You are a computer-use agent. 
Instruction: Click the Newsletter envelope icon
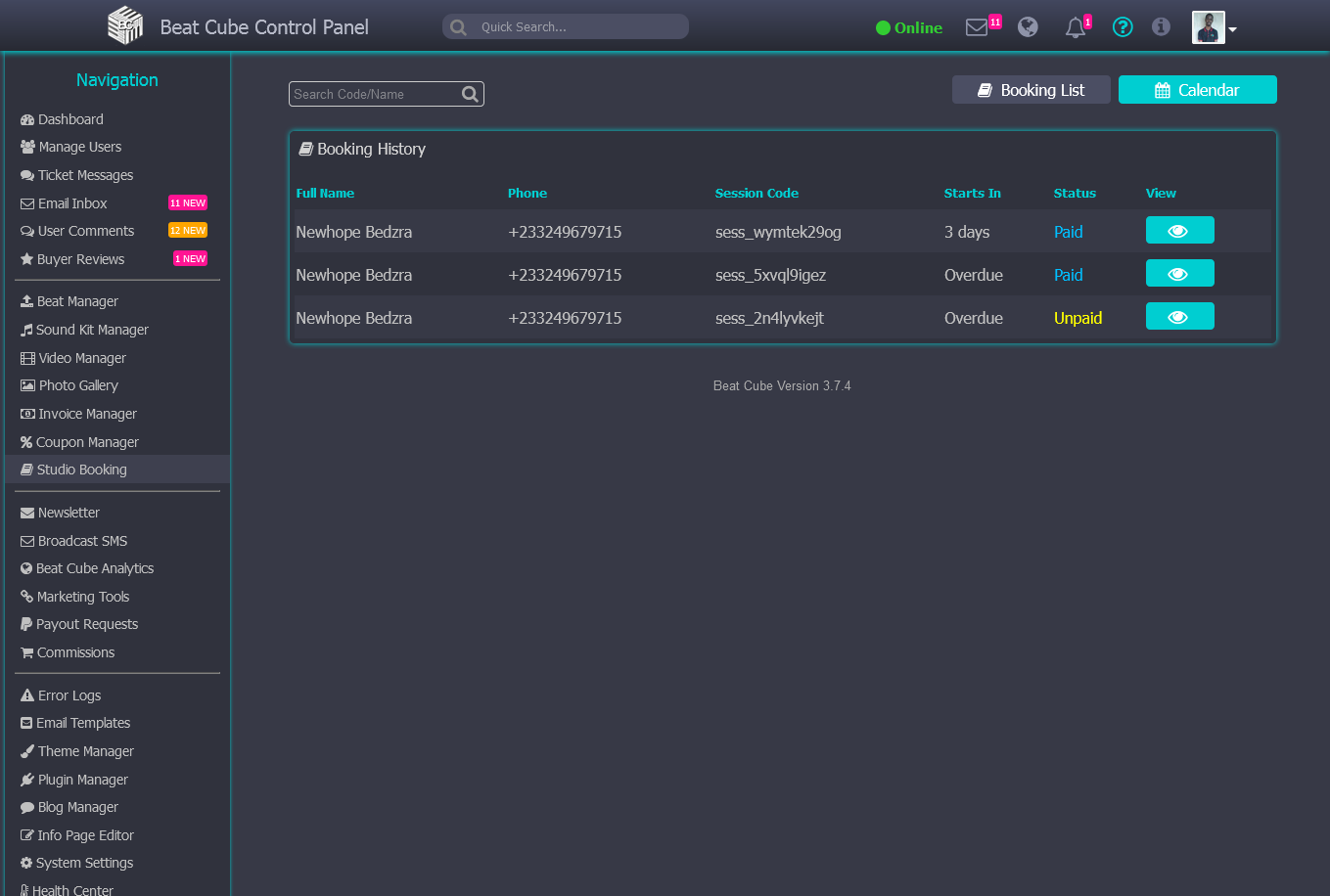click(x=27, y=513)
